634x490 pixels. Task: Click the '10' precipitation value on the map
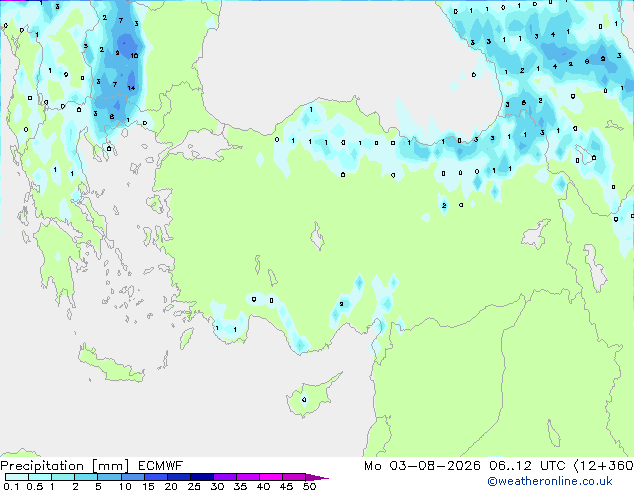pos(134,55)
